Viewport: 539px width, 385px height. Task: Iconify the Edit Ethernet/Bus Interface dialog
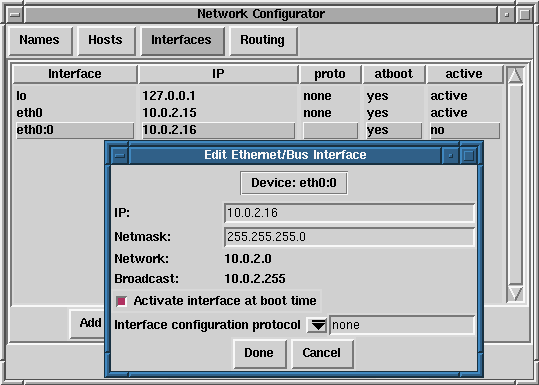[451, 155]
